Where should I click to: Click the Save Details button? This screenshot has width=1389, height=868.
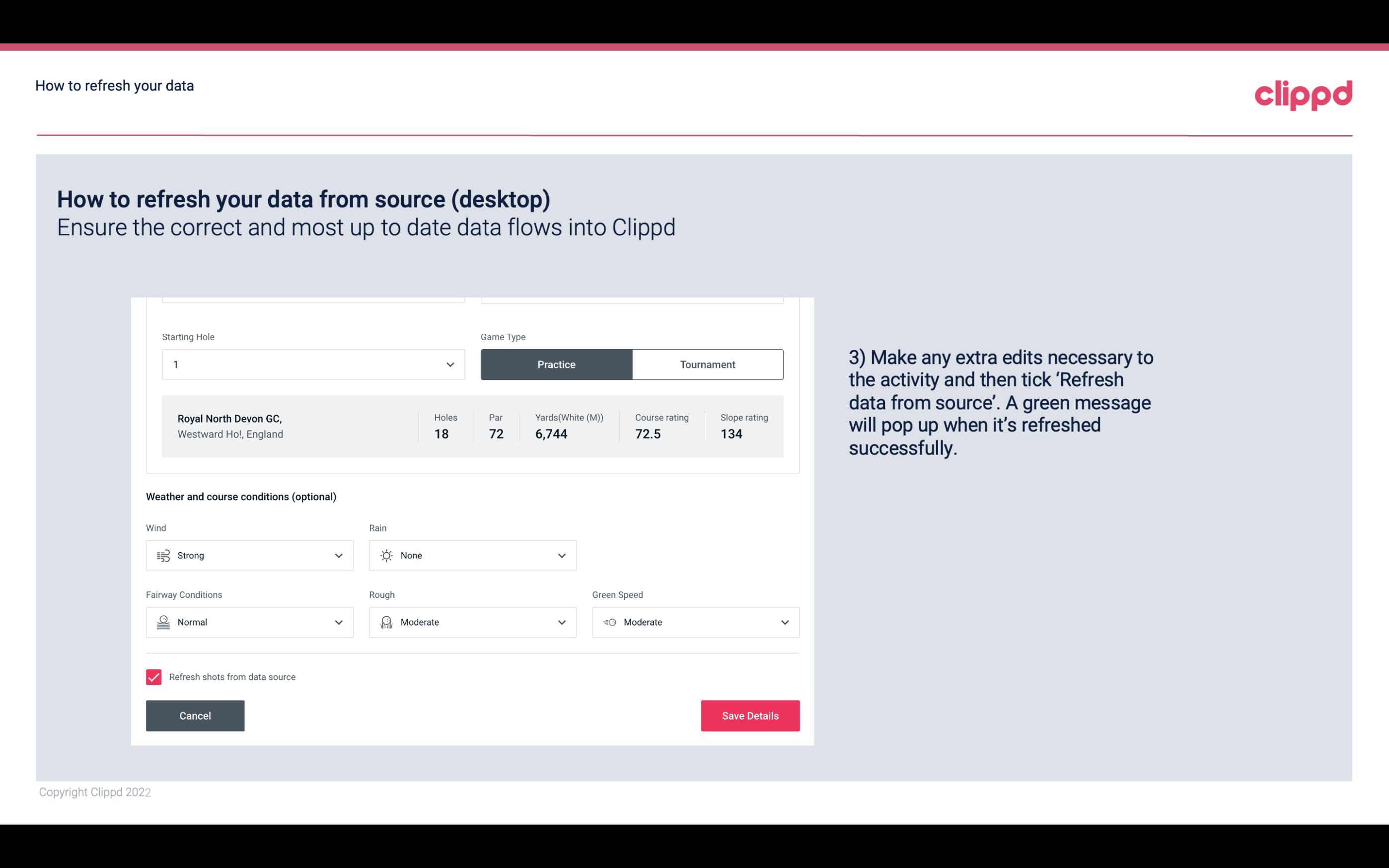[750, 716]
